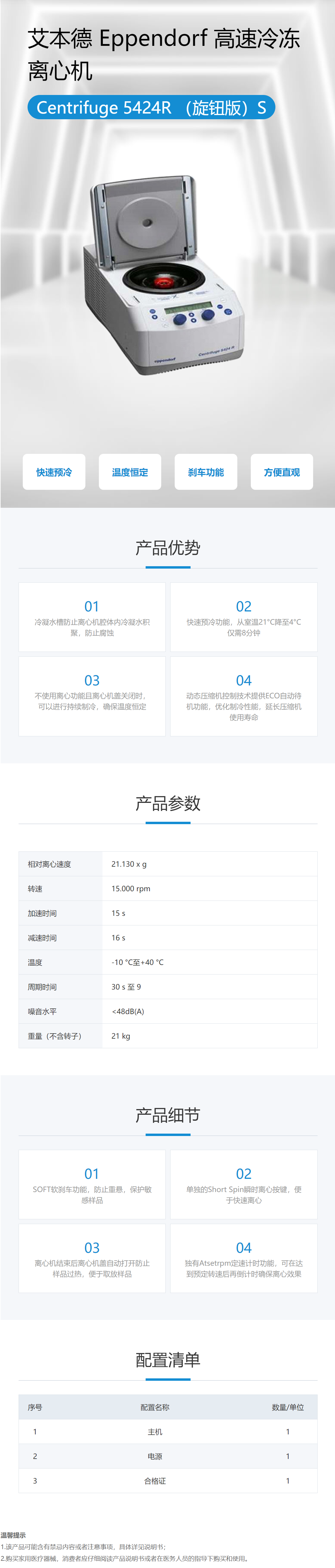The height and width of the screenshot is (1568, 335).
Task: Select advantage card 02 about fast pre-cooling
Action: (x=244, y=617)
